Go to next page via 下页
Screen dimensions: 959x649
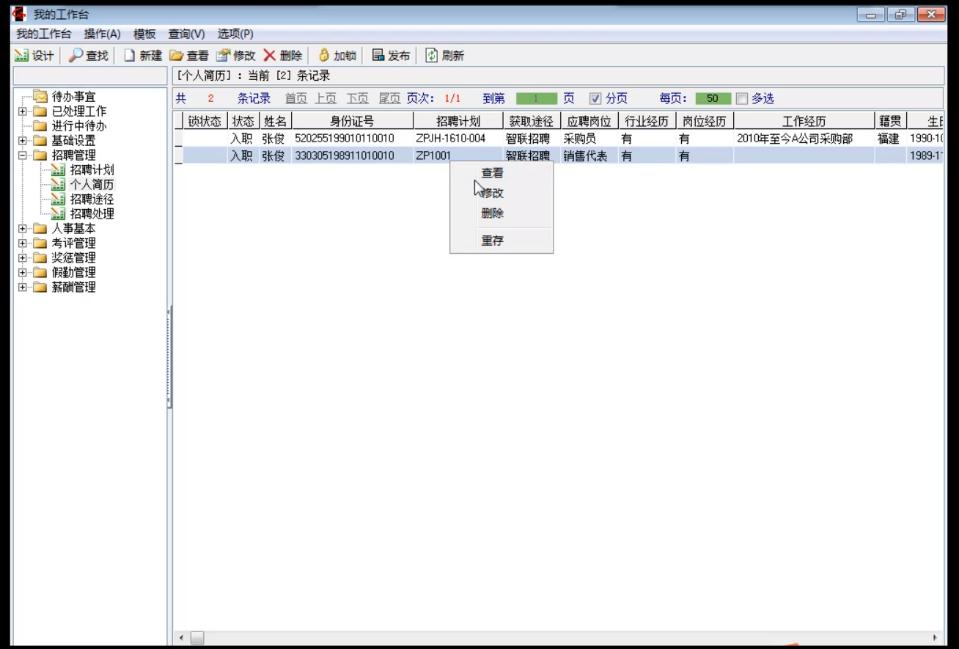point(358,98)
